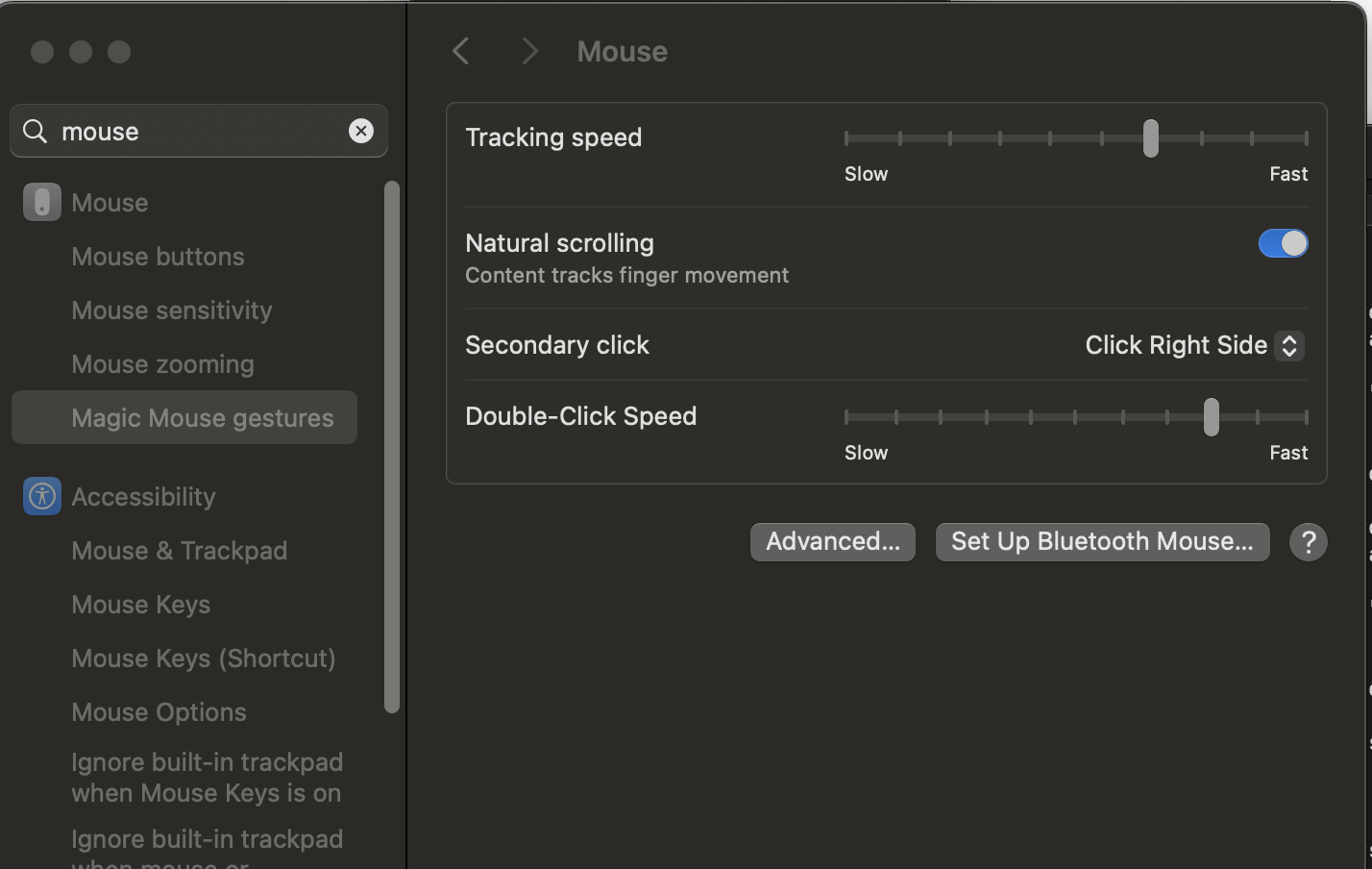Select Mouse buttons in sidebar results
Viewport: 1372px width, 869px height.
click(158, 257)
